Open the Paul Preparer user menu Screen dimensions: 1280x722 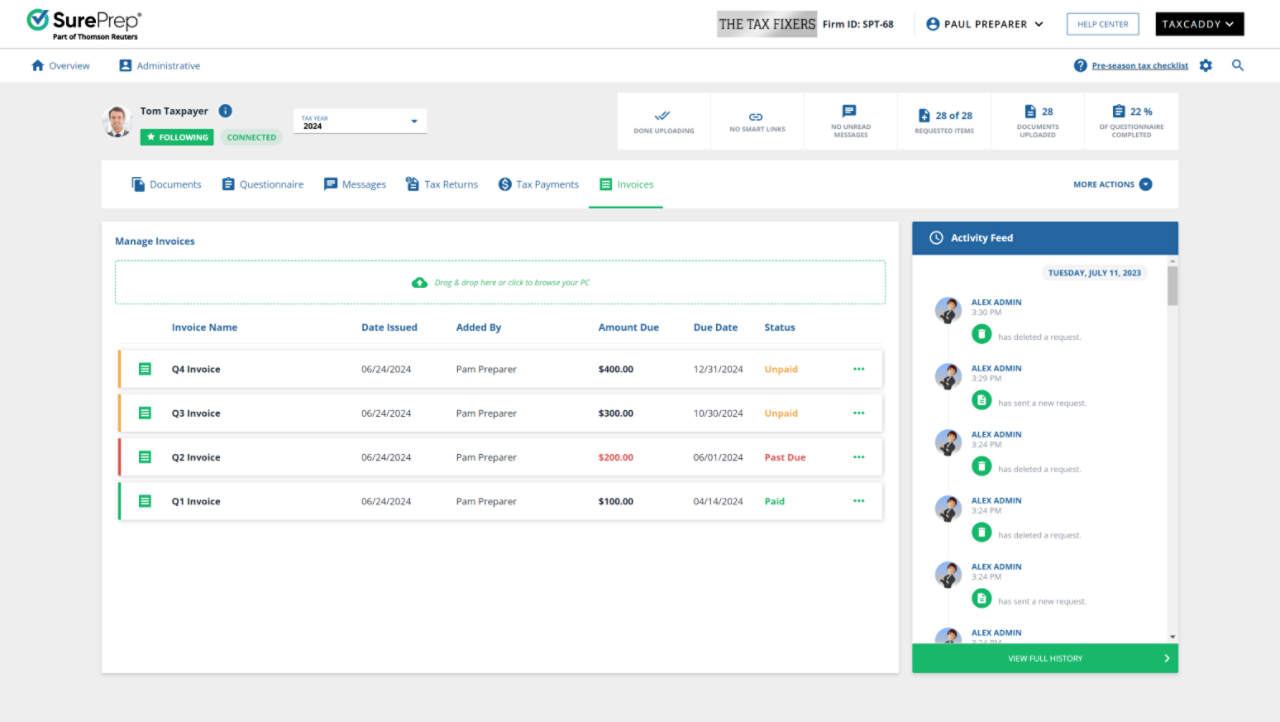coord(985,24)
